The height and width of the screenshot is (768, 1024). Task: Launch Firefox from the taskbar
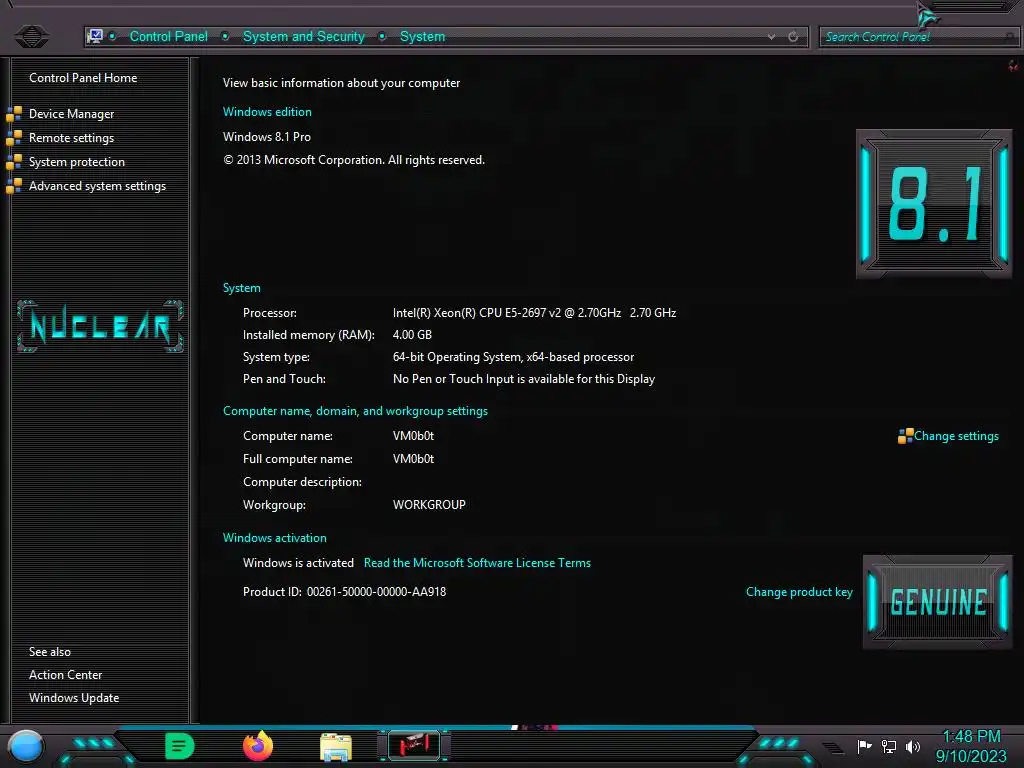pyautogui.click(x=258, y=746)
